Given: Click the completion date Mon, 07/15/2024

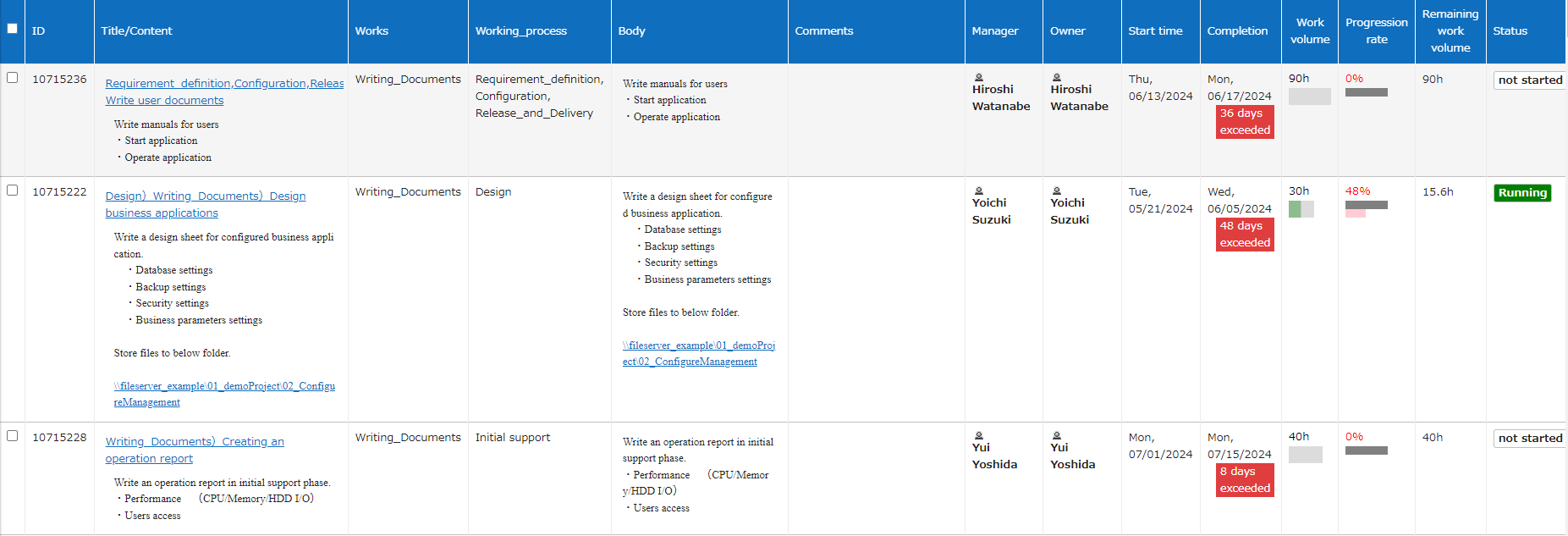Looking at the screenshot, I should coord(1239,445).
